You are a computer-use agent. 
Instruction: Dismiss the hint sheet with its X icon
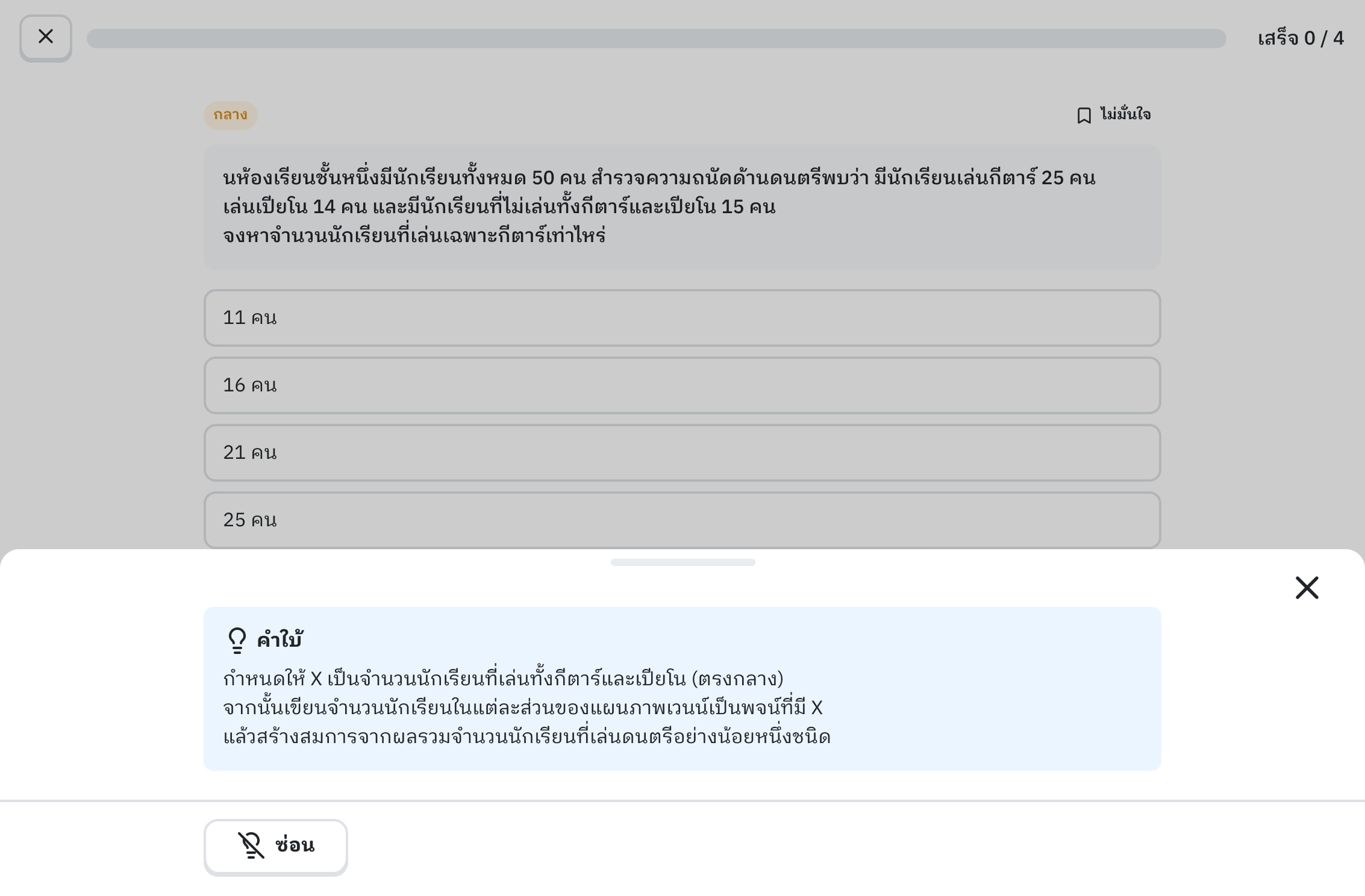(1307, 588)
